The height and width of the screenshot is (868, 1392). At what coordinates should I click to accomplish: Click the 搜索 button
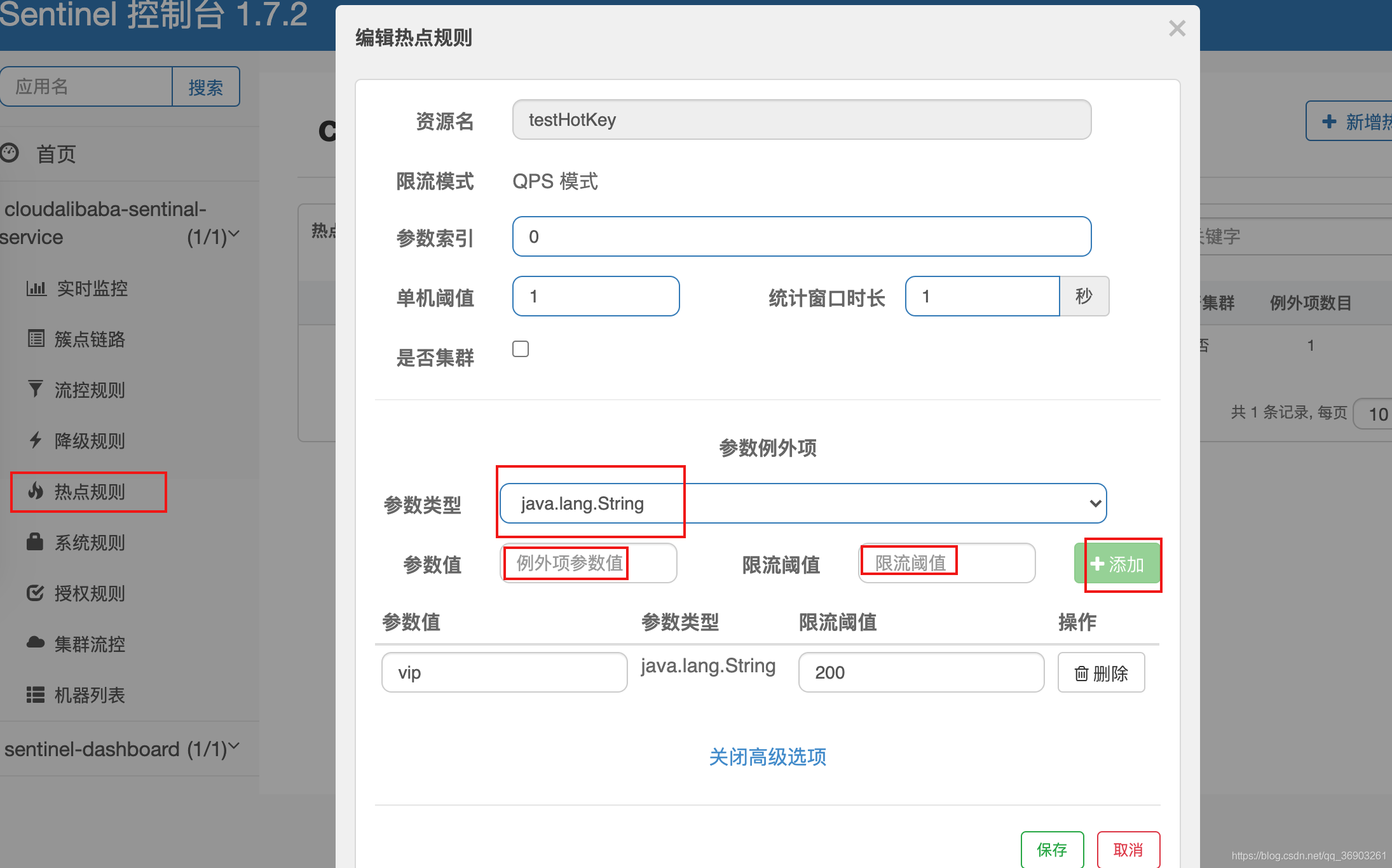tap(206, 86)
